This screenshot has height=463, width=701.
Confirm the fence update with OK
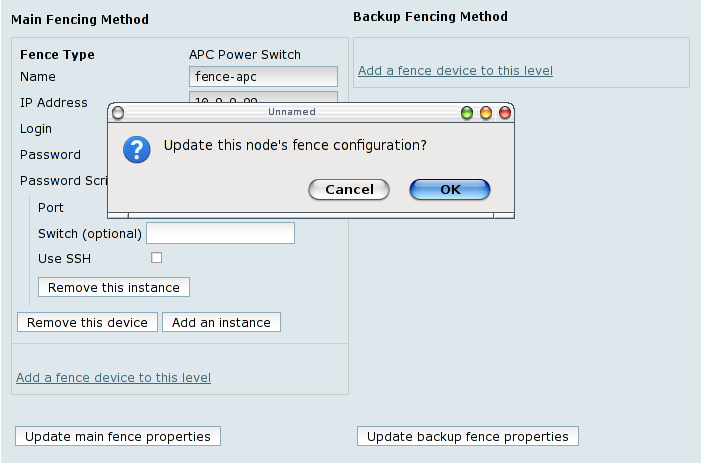[450, 189]
